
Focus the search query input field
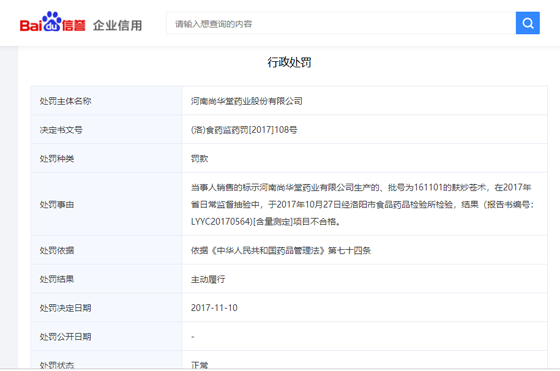pos(341,24)
